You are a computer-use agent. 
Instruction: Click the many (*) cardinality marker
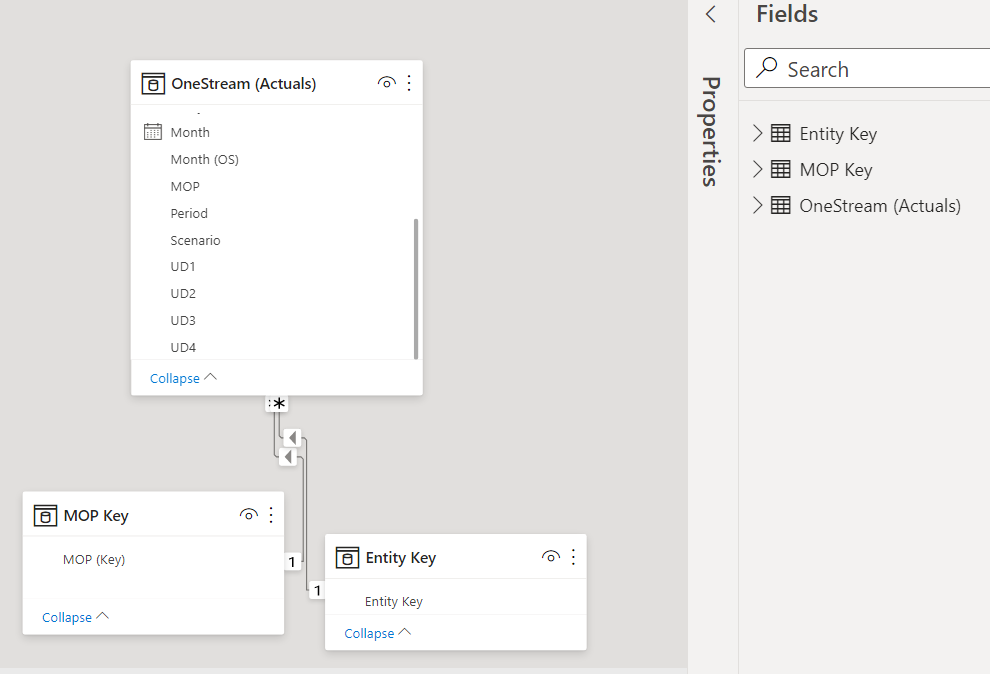(277, 403)
